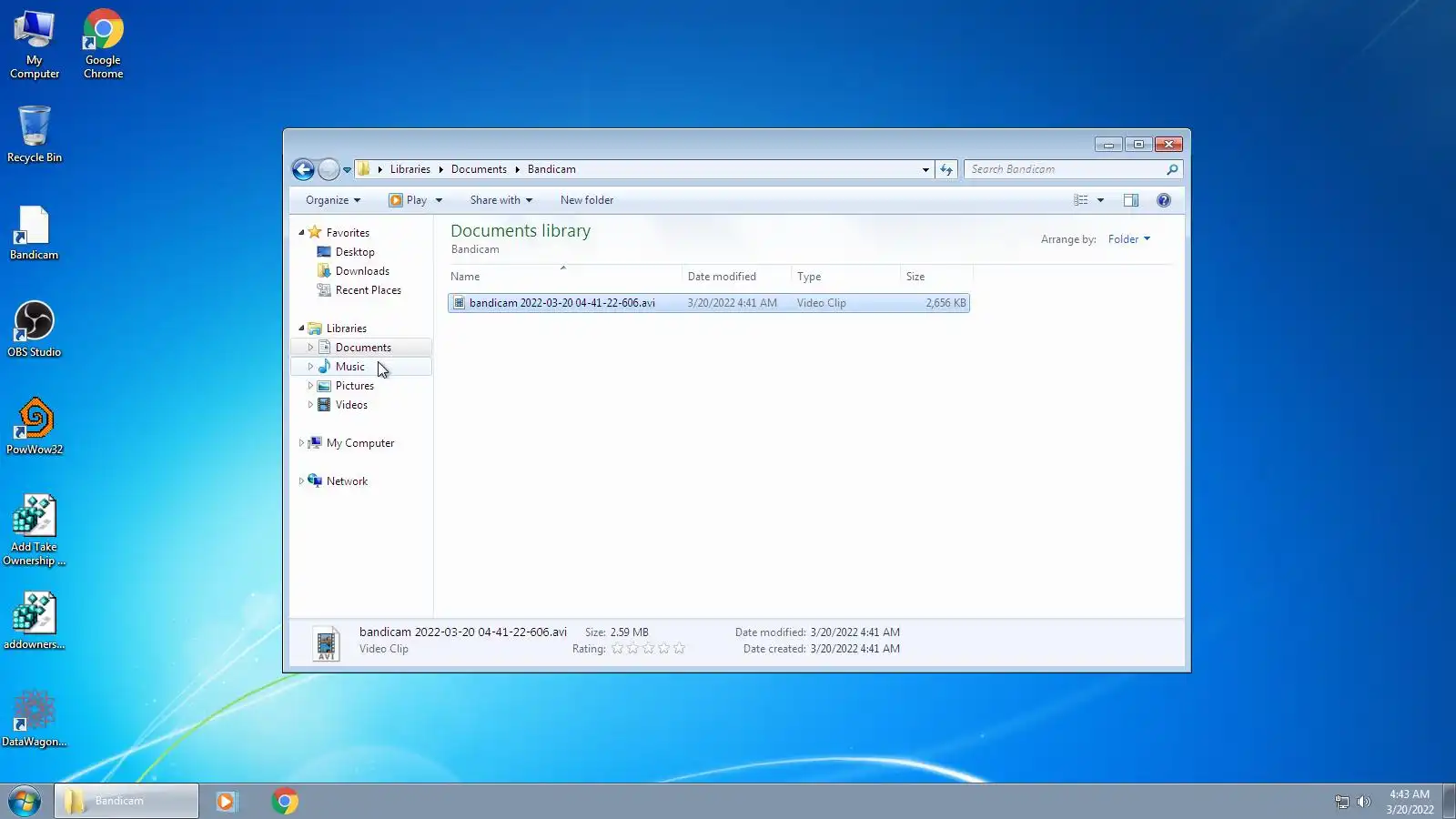Screen dimensions: 1456x819
Task: Click the search magnifier icon
Action: click(x=1172, y=169)
